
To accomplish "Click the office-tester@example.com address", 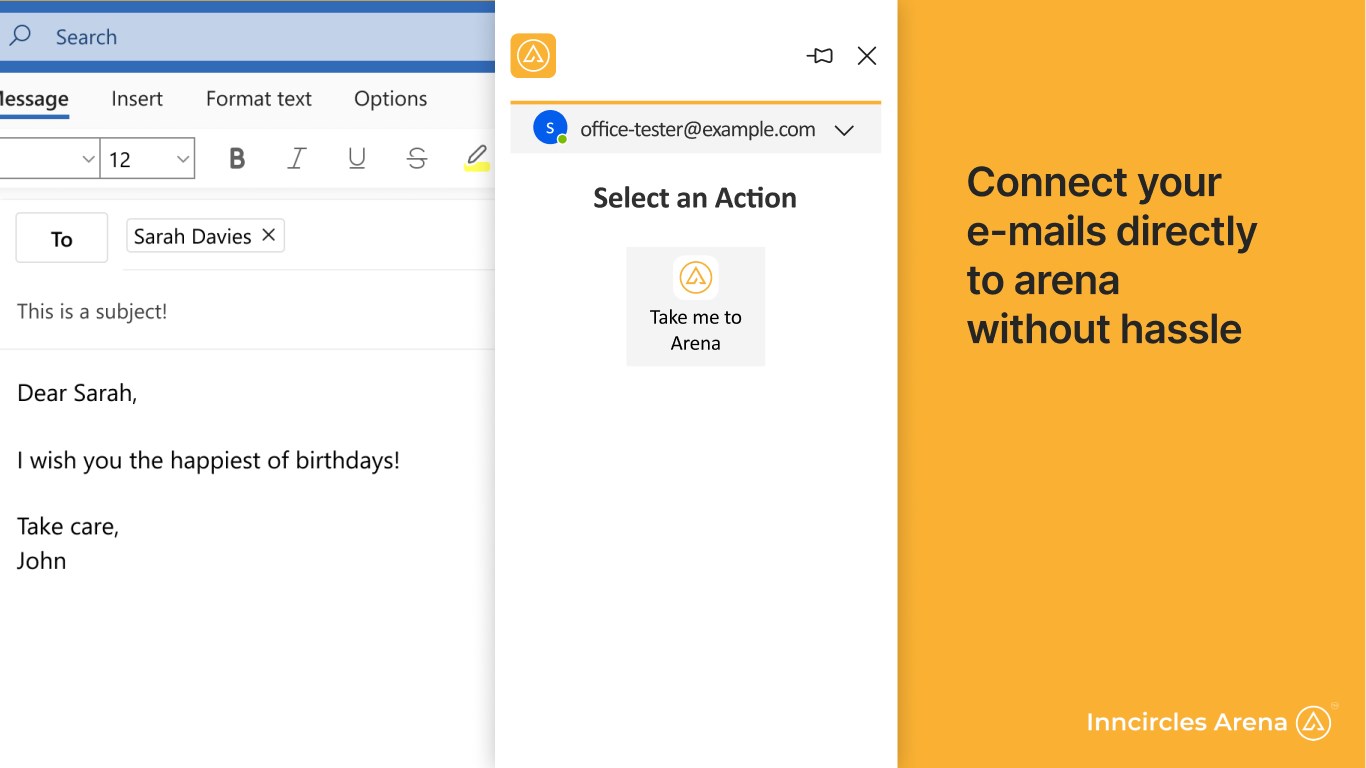I will [698, 129].
